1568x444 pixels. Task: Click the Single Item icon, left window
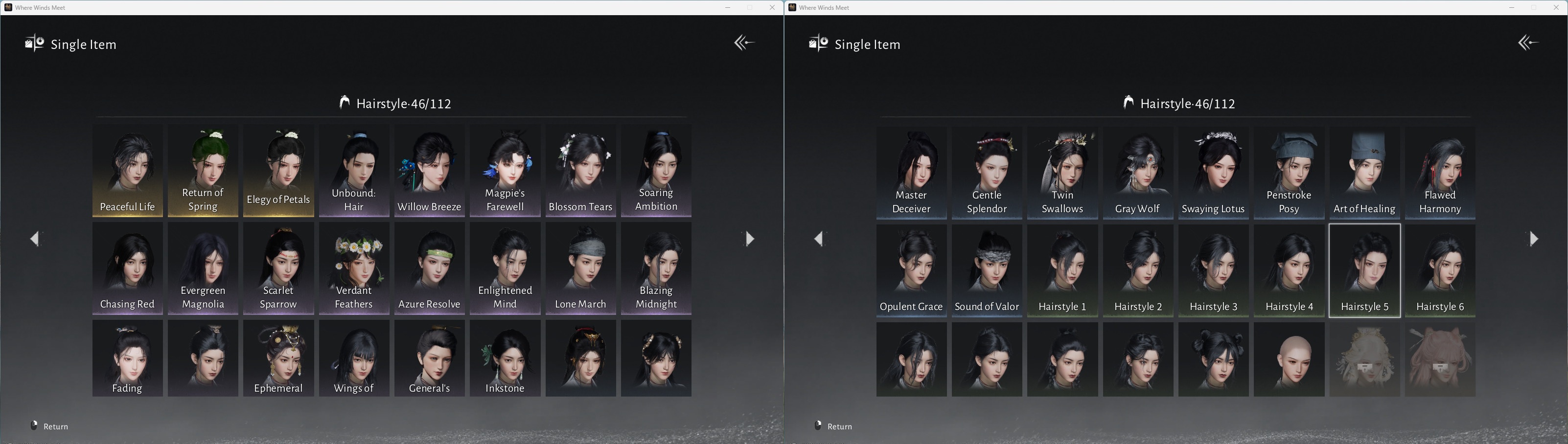point(34,43)
